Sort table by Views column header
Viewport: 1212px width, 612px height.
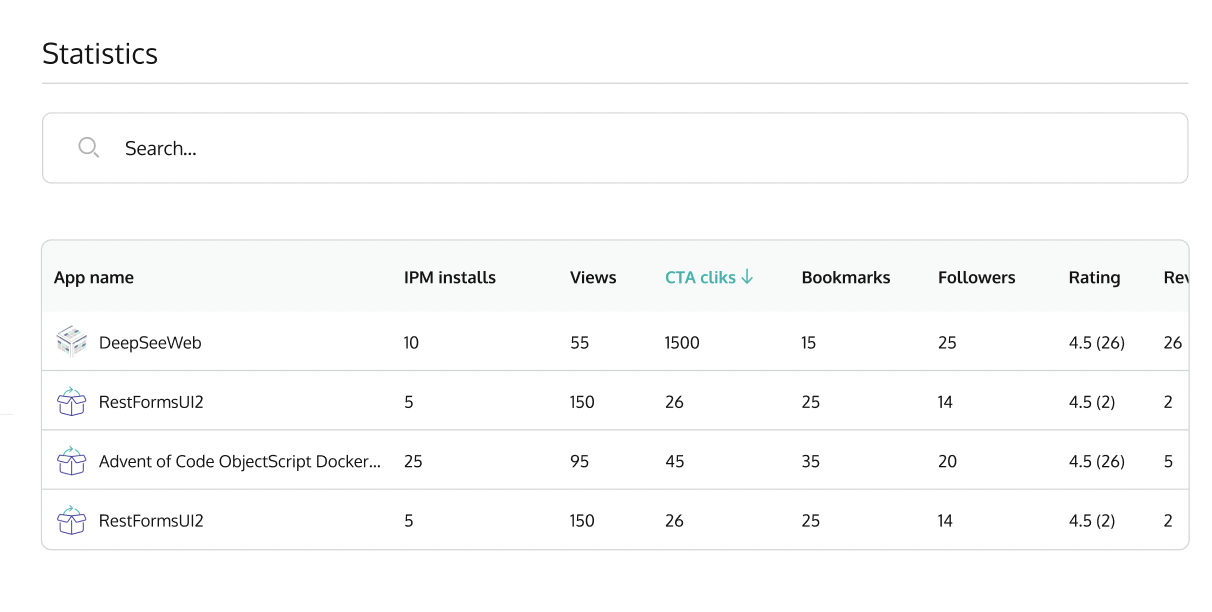click(x=593, y=278)
